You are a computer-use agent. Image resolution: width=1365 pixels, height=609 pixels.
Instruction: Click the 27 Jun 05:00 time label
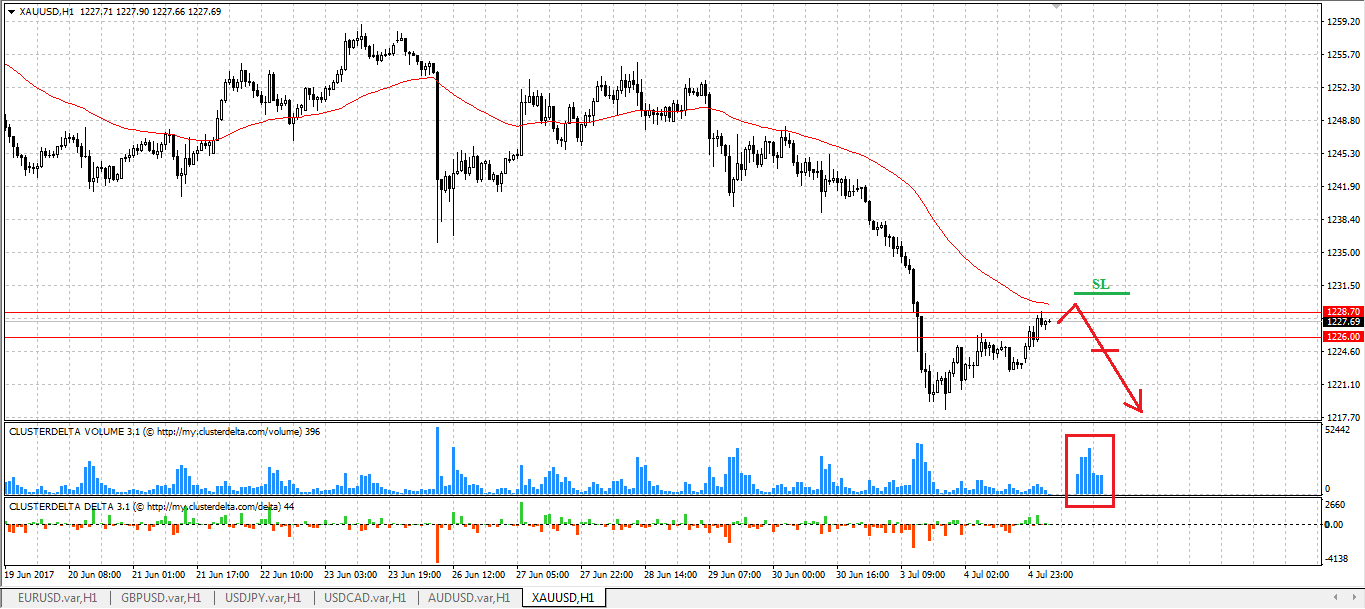click(x=544, y=576)
